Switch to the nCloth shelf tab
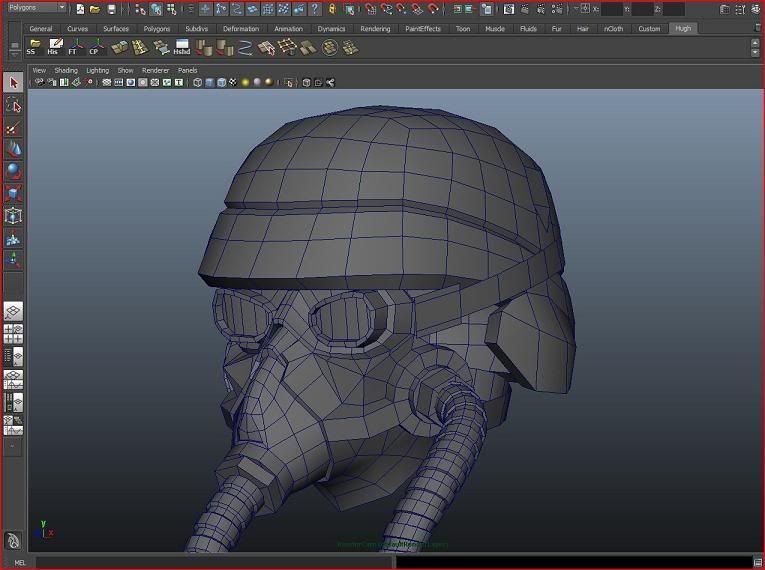The image size is (765, 570). click(x=613, y=29)
